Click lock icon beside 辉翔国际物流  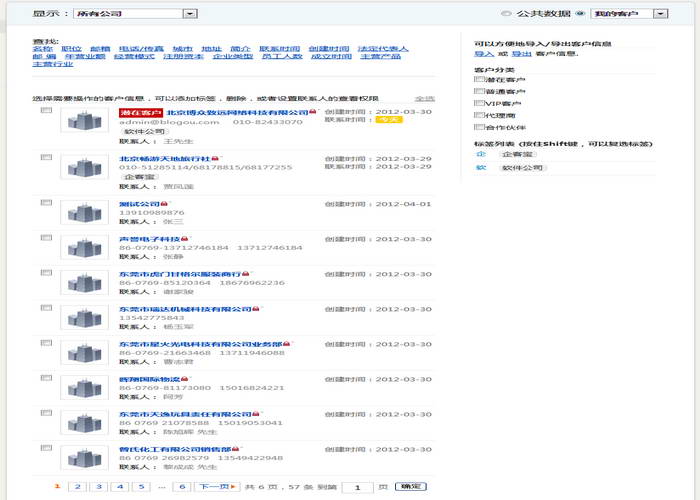[184, 379]
